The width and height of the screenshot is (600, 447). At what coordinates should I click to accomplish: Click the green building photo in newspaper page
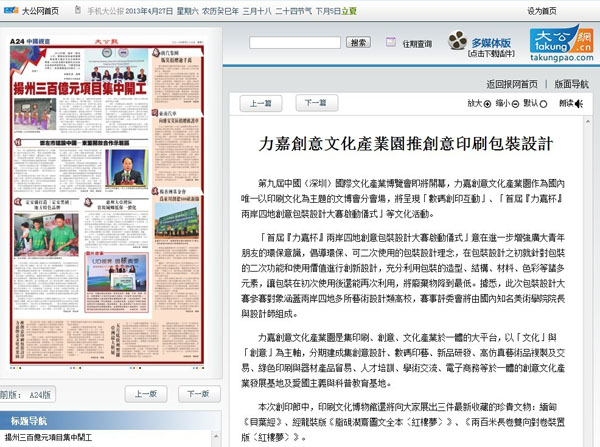point(176,220)
